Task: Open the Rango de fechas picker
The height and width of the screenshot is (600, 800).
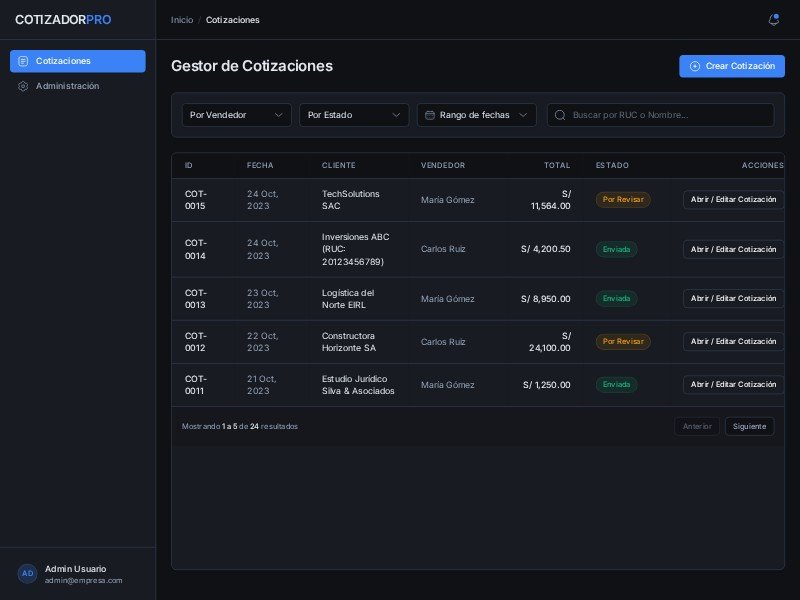Action: (476, 115)
